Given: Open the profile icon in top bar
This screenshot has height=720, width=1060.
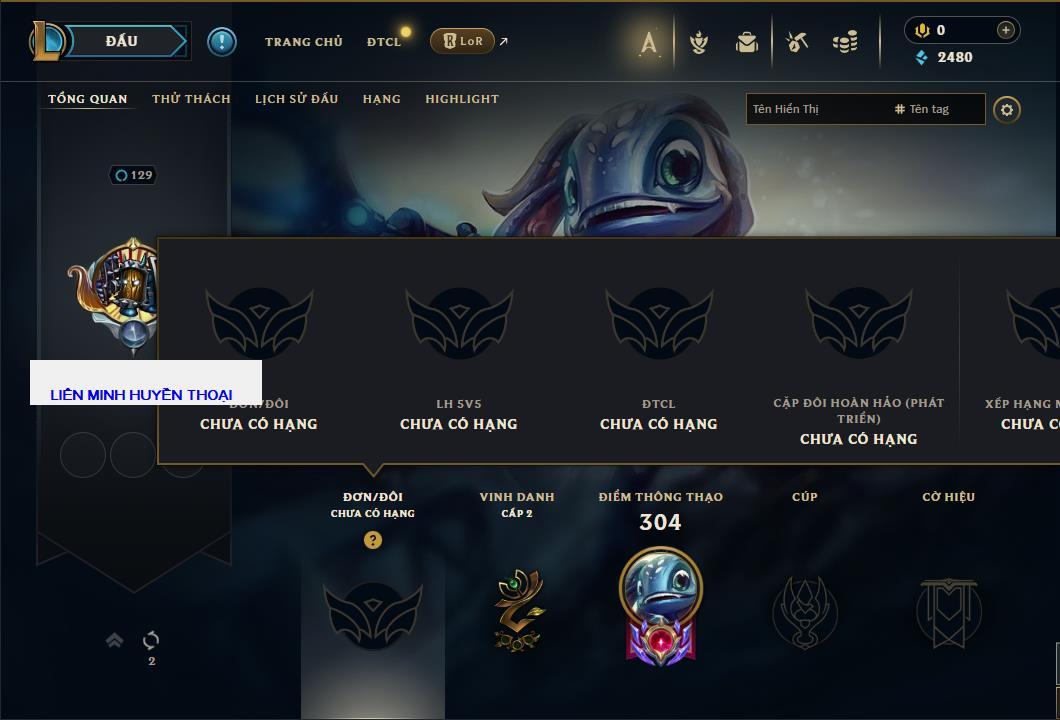Looking at the screenshot, I should (x=648, y=43).
